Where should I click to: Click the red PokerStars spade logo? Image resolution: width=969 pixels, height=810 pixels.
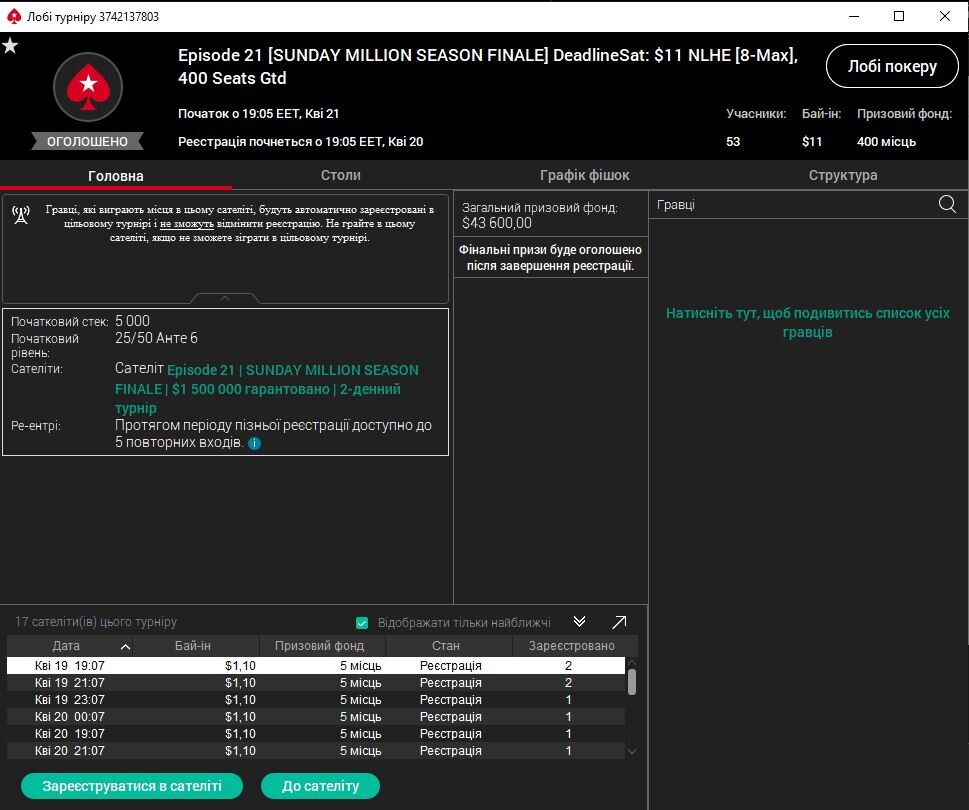tap(87, 87)
